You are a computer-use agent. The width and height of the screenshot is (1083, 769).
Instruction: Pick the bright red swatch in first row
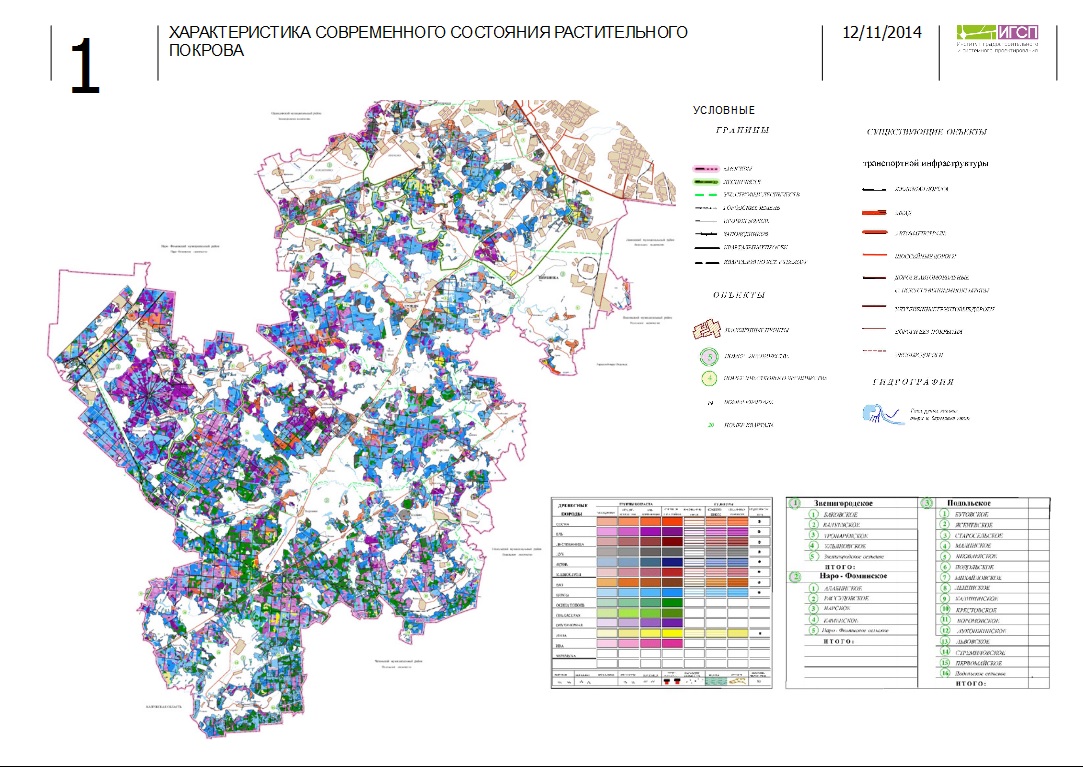pos(672,522)
